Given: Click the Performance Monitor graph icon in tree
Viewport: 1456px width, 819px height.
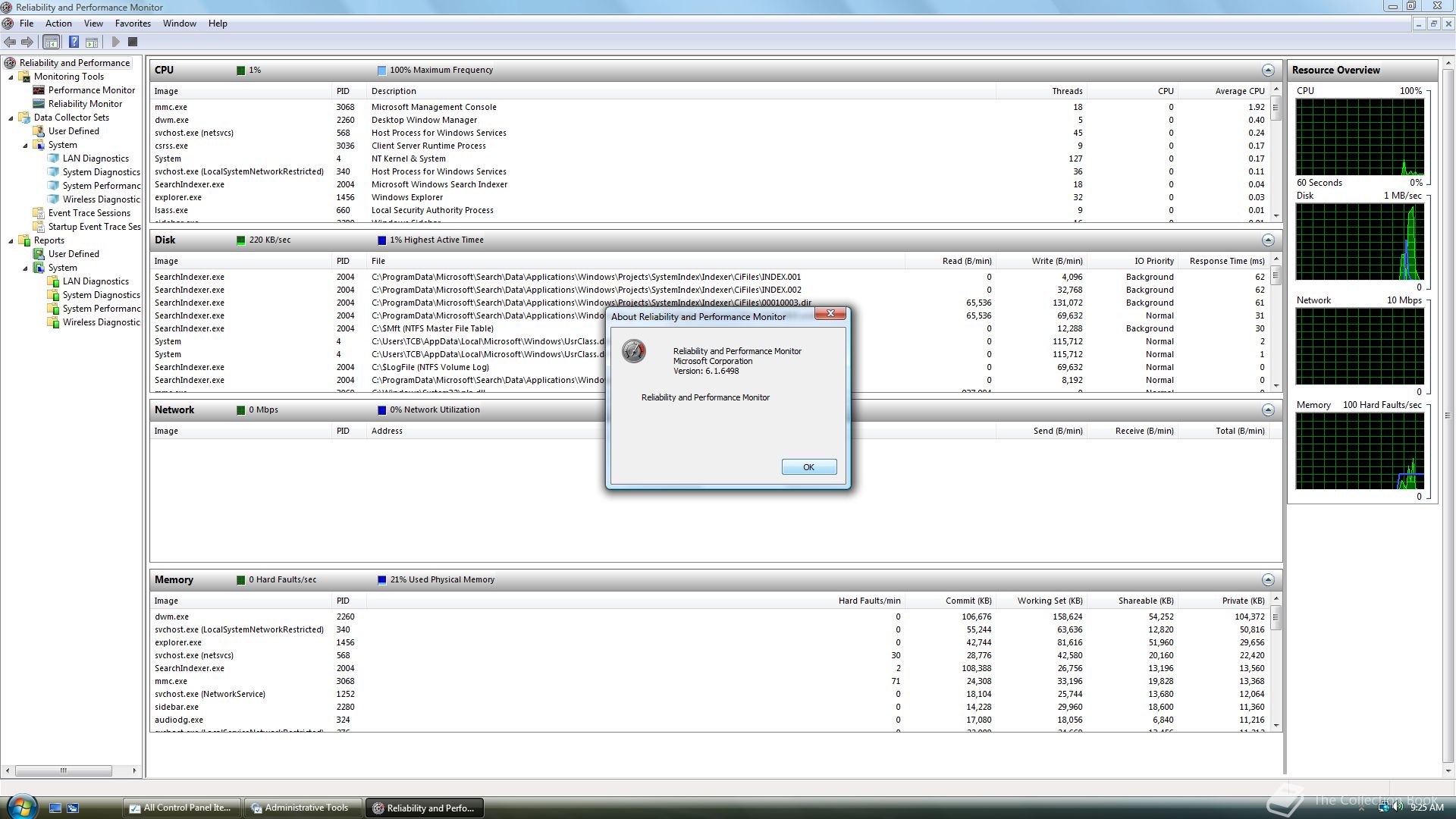Looking at the screenshot, I should pos(39,90).
